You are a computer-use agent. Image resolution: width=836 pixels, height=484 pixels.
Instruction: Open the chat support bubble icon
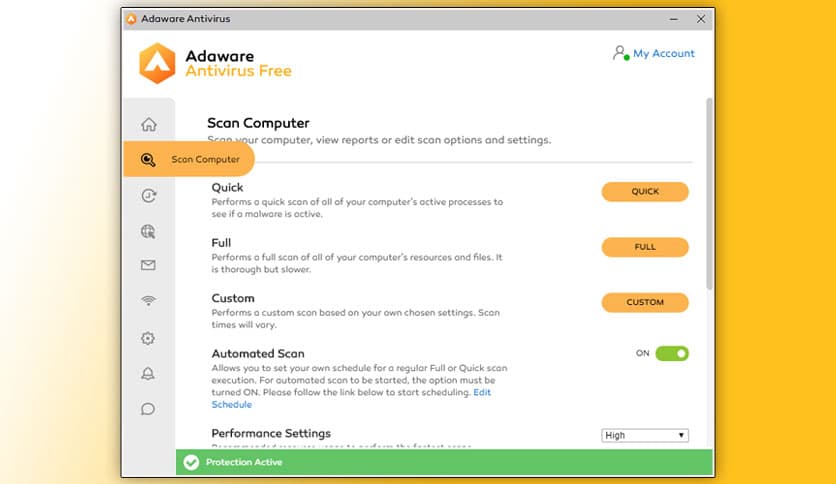[x=148, y=408]
